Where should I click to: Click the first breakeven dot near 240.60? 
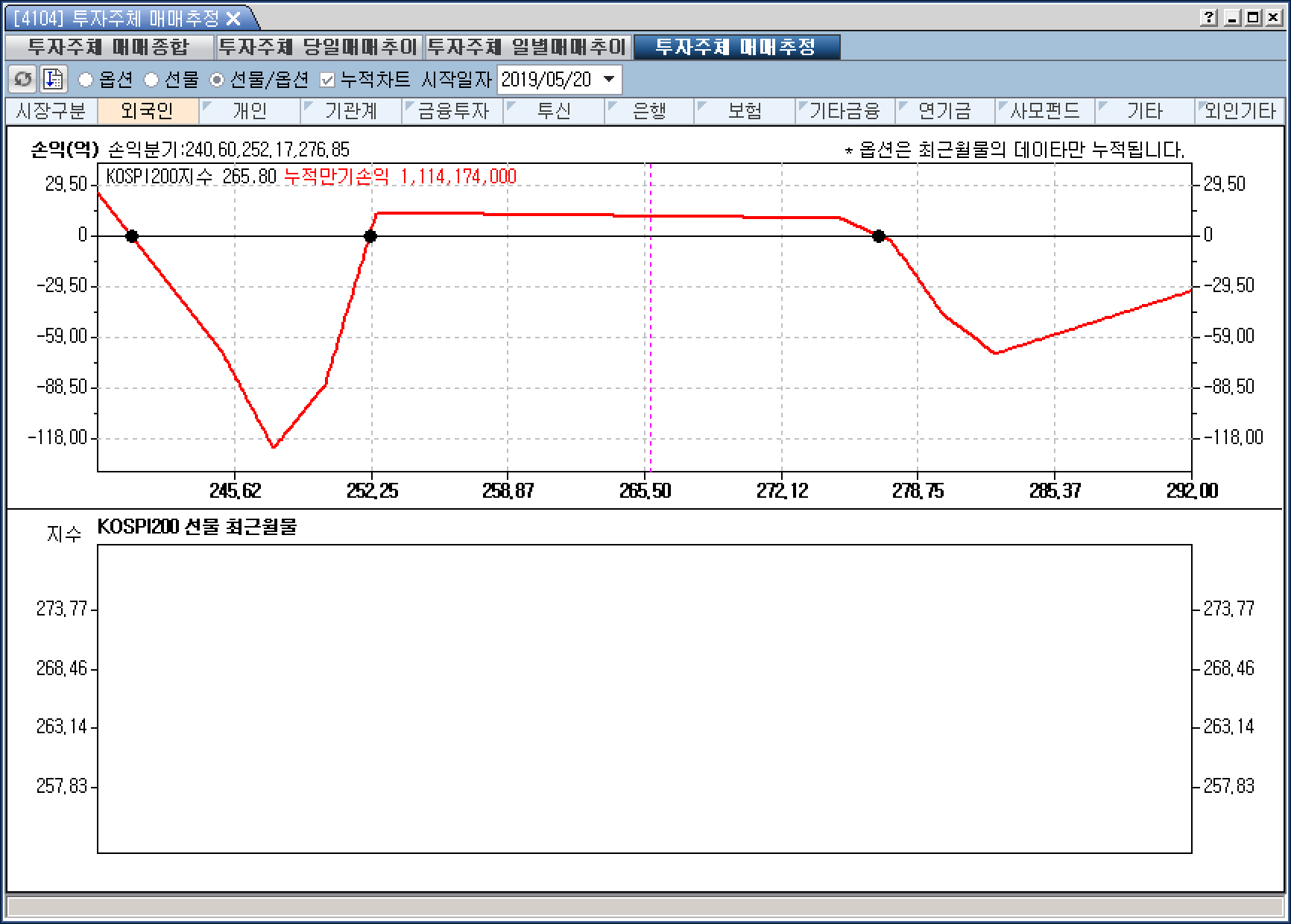(132, 236)
